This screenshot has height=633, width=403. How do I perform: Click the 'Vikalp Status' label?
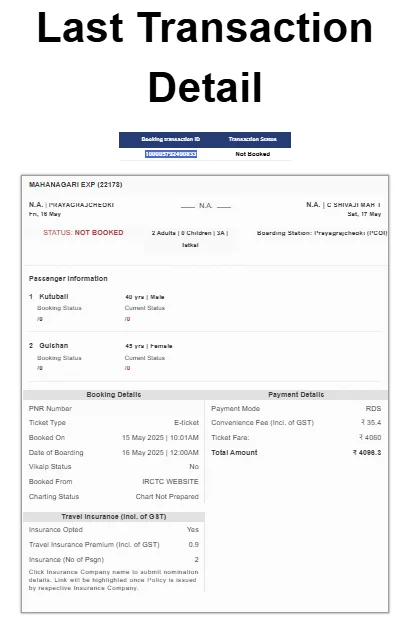50,467
